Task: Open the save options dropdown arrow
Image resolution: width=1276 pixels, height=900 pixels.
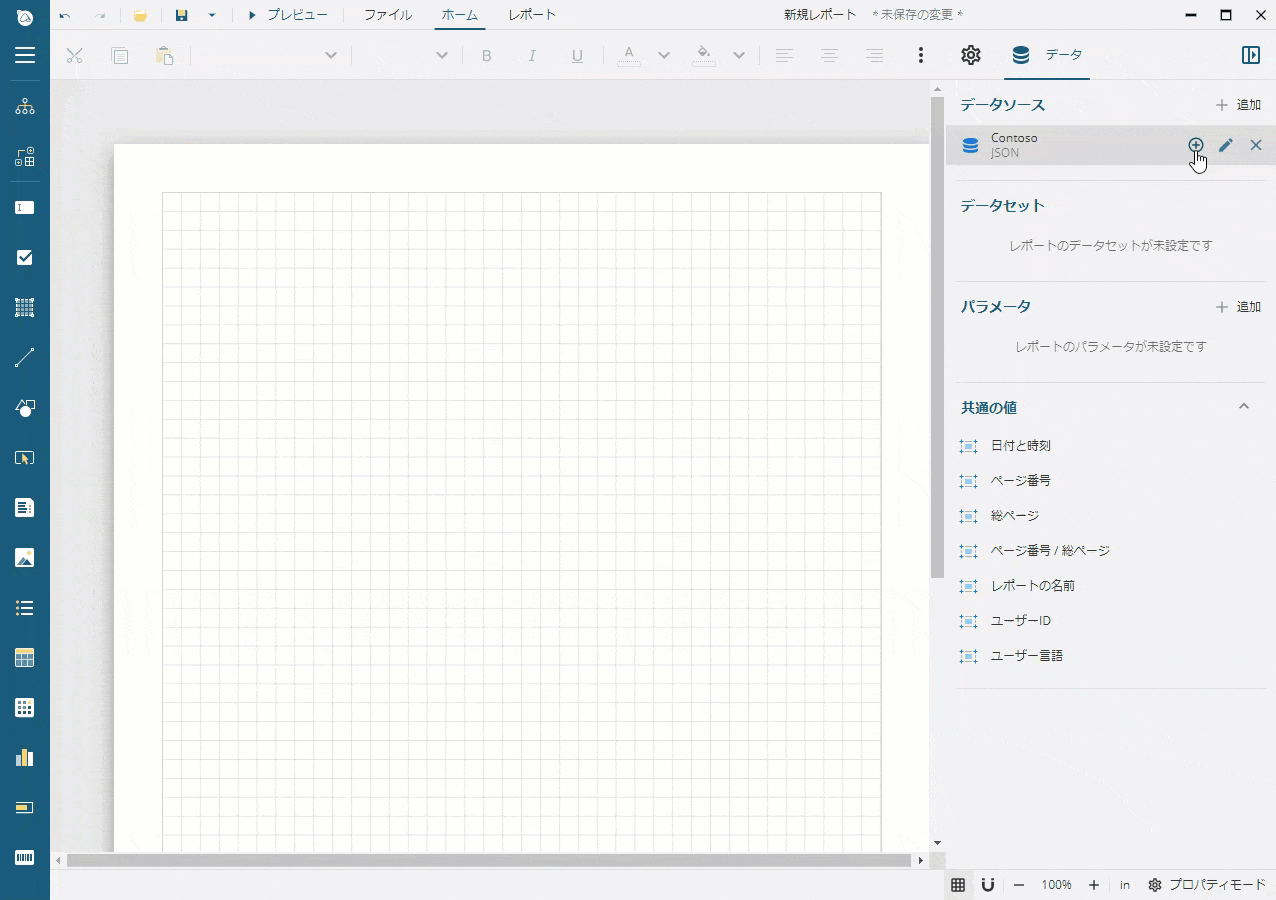Action: (212, 15)
